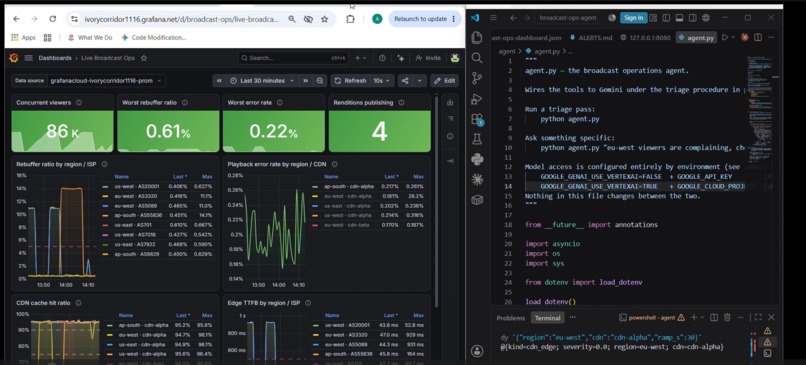
Task: Maximize the VS Code terminal panel
Action: coord(758,318)
